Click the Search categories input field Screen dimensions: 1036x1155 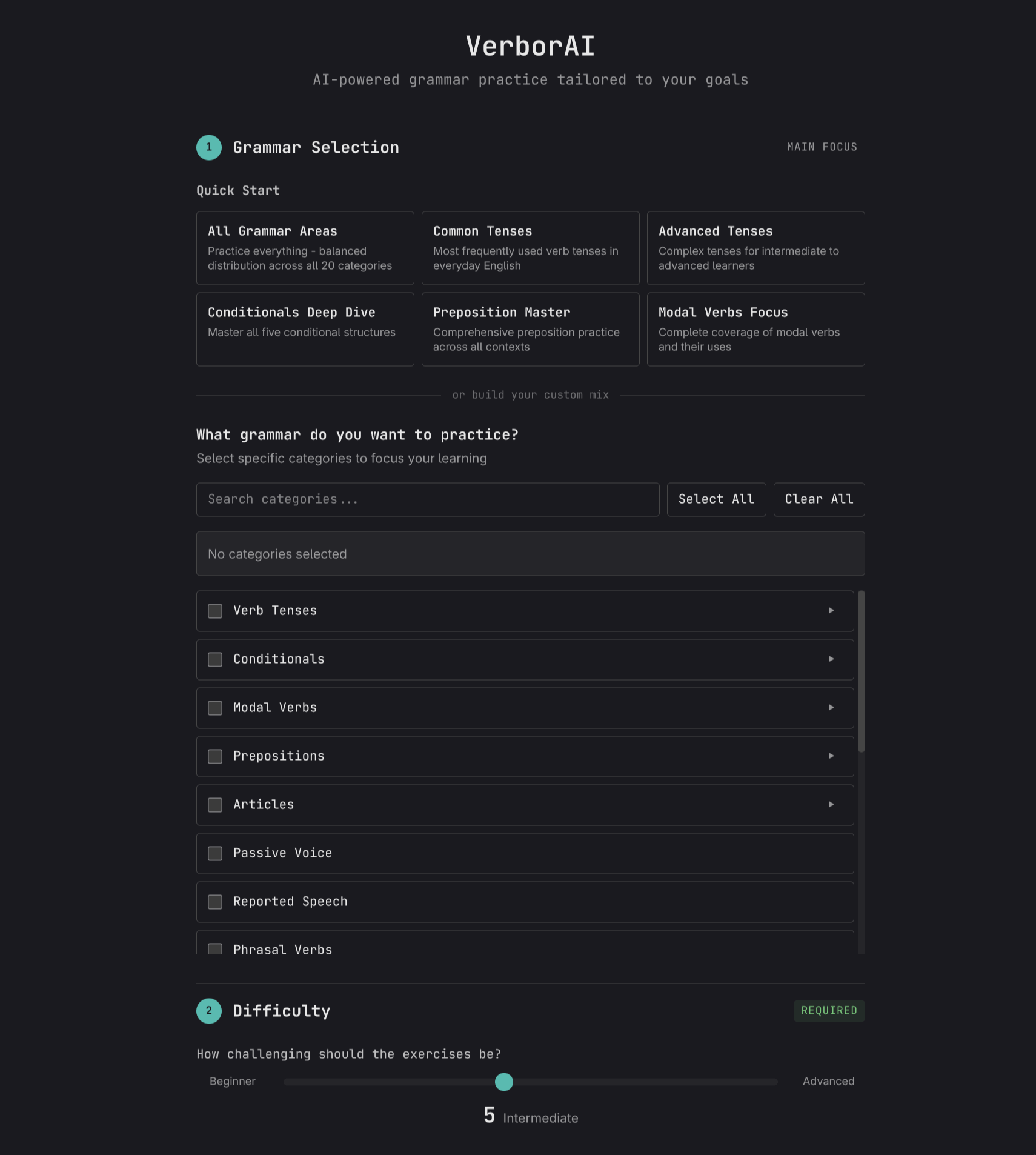coord(427,499)
